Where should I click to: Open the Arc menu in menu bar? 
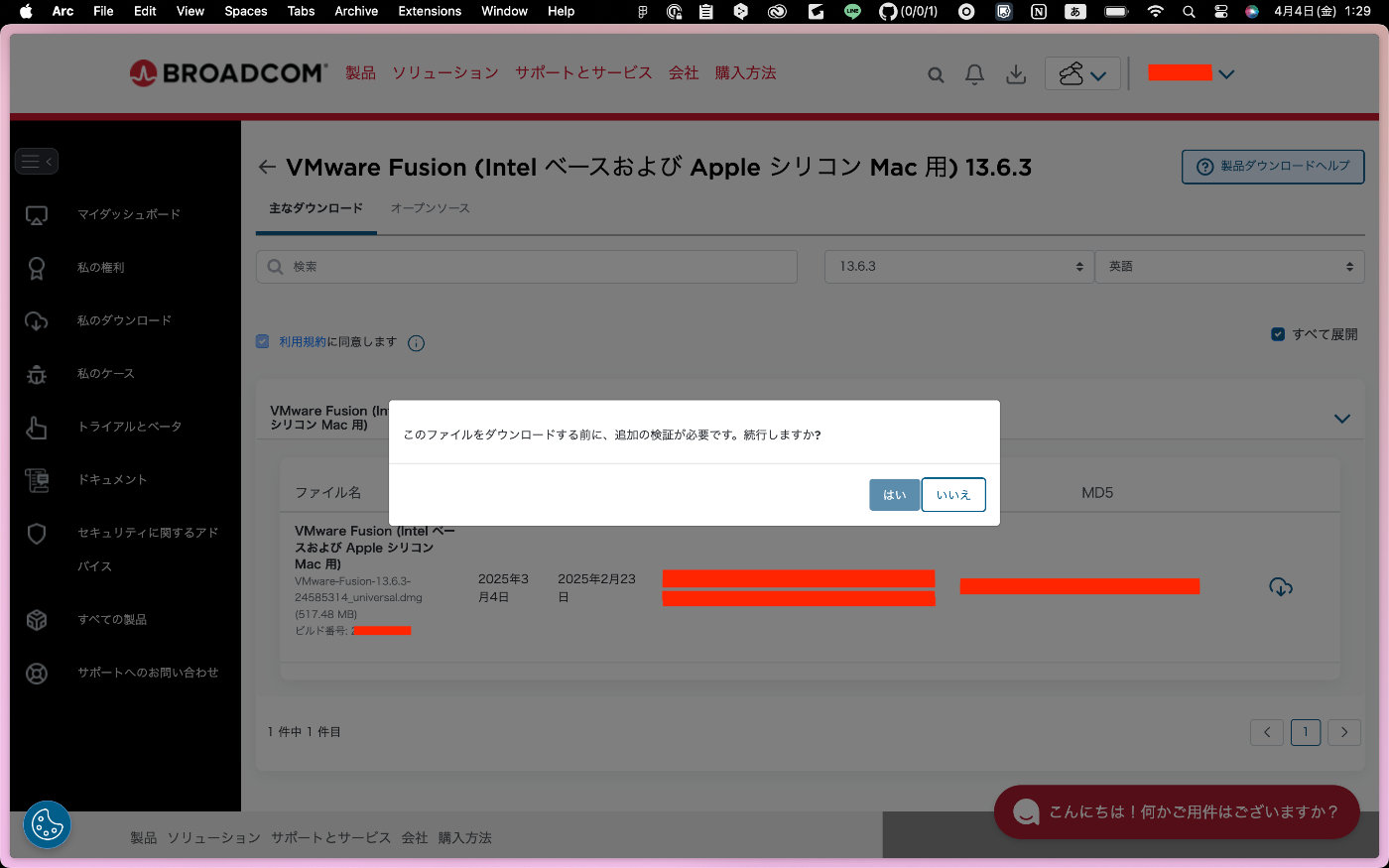click(x=63, y=11)
